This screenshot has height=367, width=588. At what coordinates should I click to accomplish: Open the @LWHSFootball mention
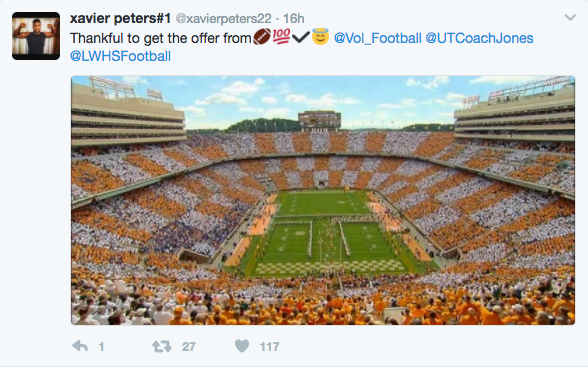(x=120, y=56)
